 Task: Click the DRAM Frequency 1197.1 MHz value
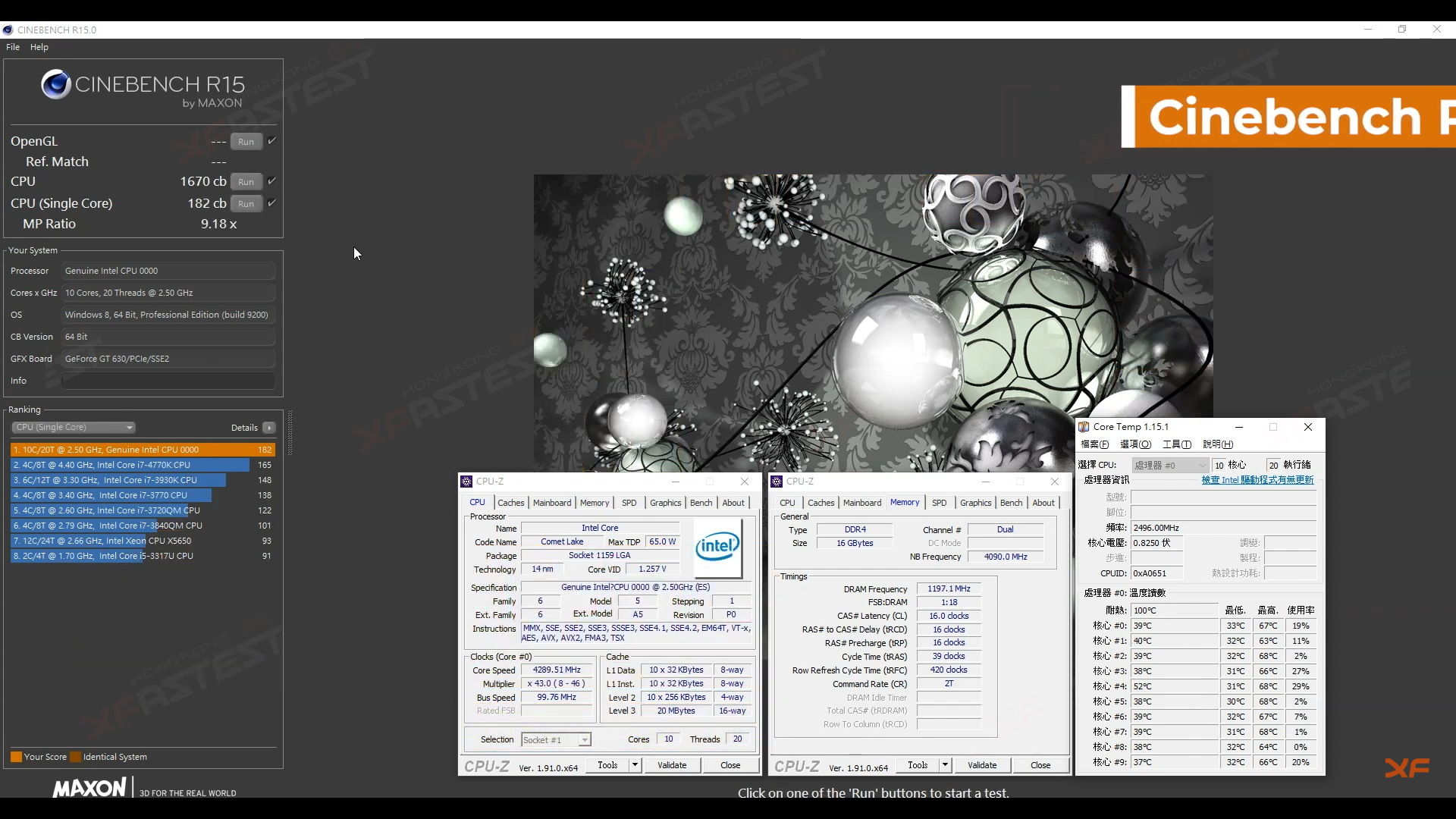pos(949,588)
